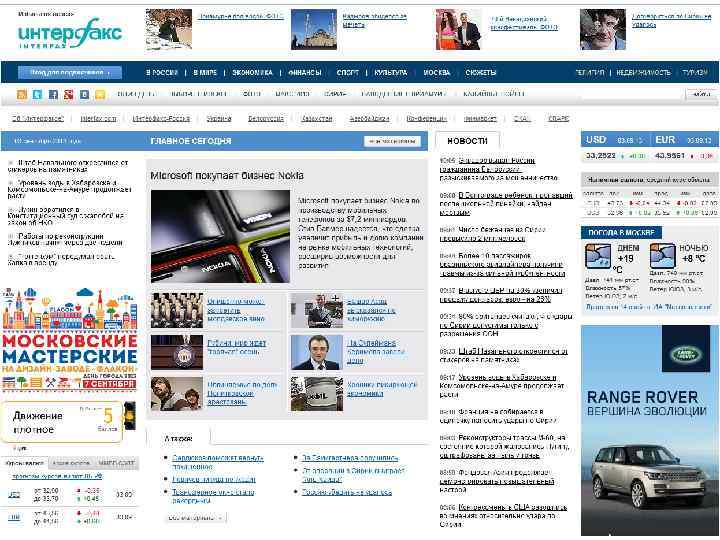720x540 pixels.
Task: Open the Казахстан link
Action: pos(317,118)
